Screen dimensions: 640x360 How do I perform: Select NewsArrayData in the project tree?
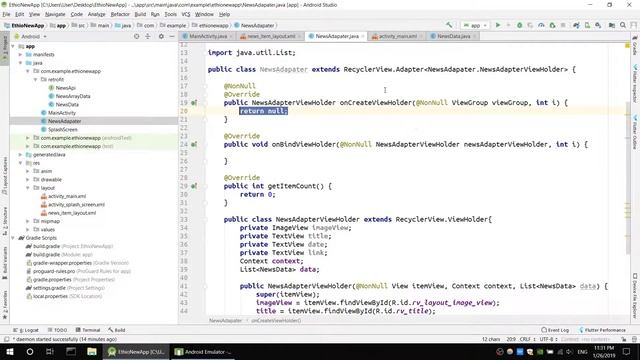tap(73, 96)
